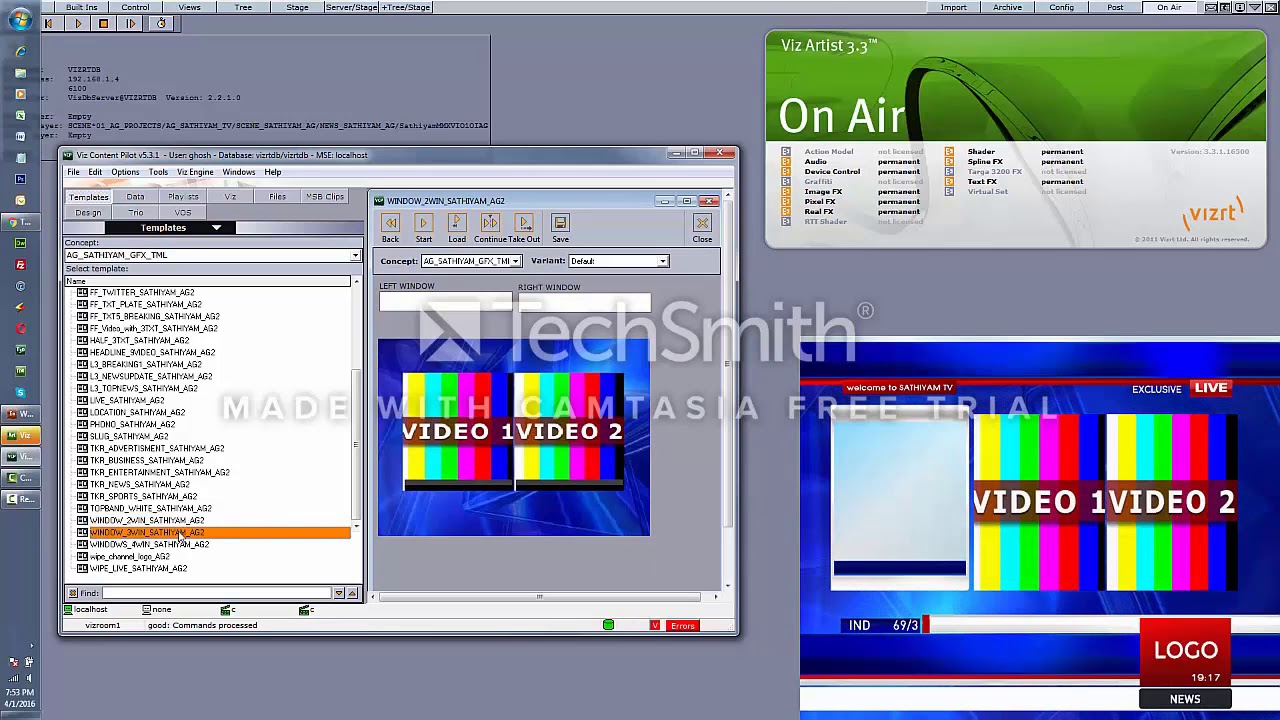The width and height of the screenshot is (1280, 720).
Task: Switch to the VOS tab
Action: coord(183,212)
